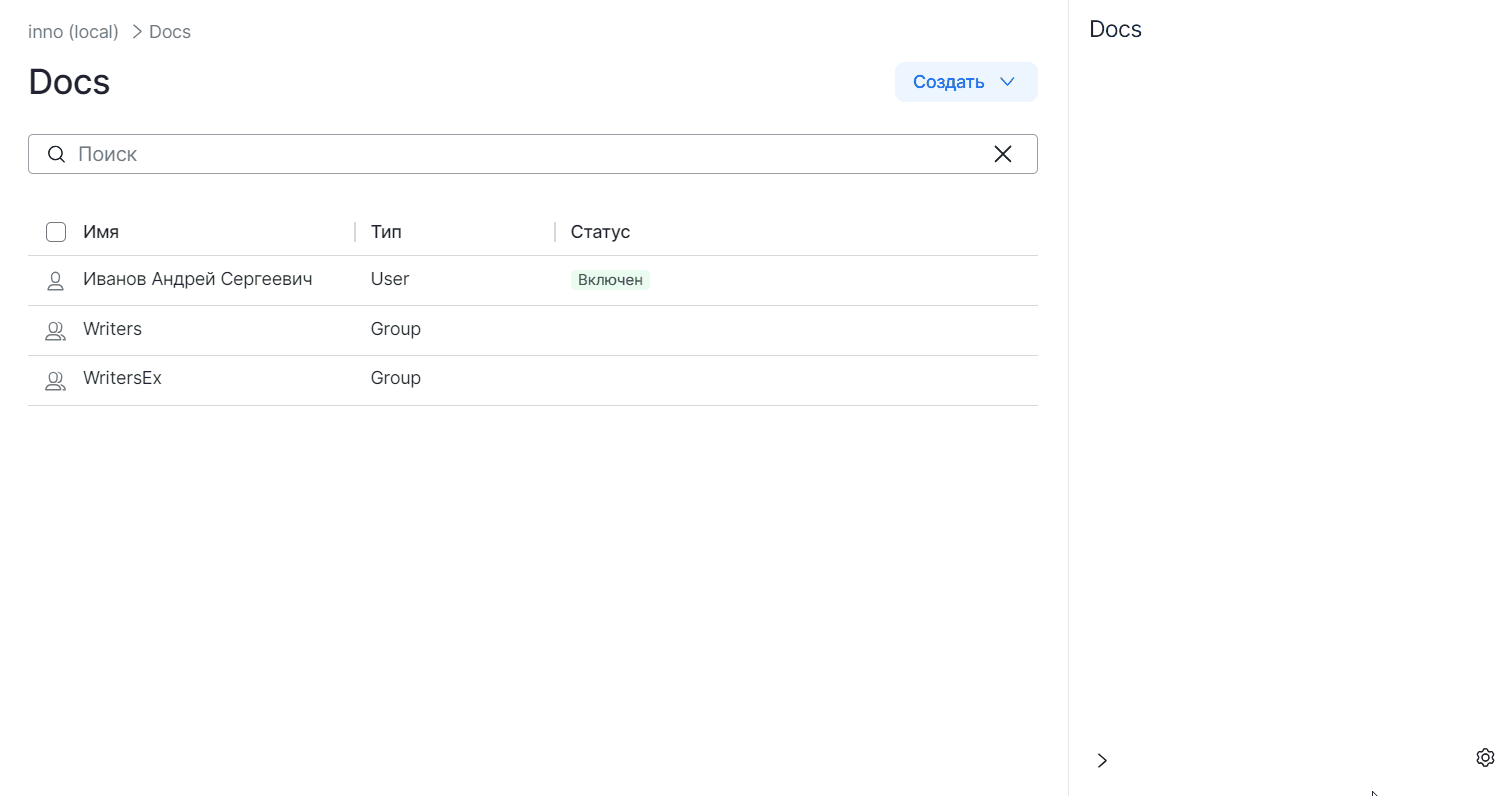Viewport: 1505px width, 796px height.
Task: Toggle the select-all checkbox in the table header
Action: (56, 232)
